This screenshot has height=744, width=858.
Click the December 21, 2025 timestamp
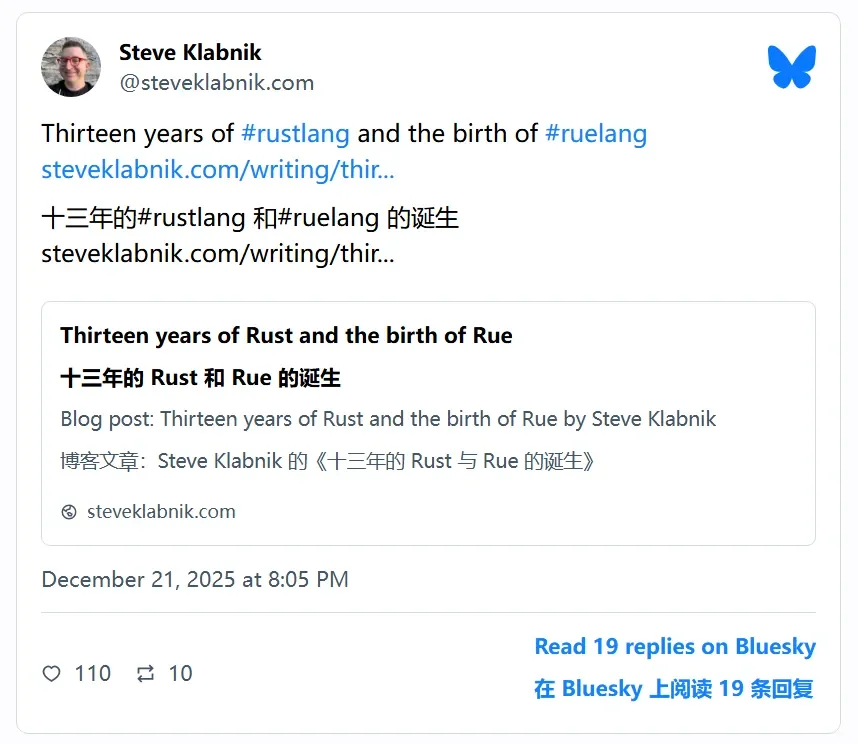coord(194,579)
